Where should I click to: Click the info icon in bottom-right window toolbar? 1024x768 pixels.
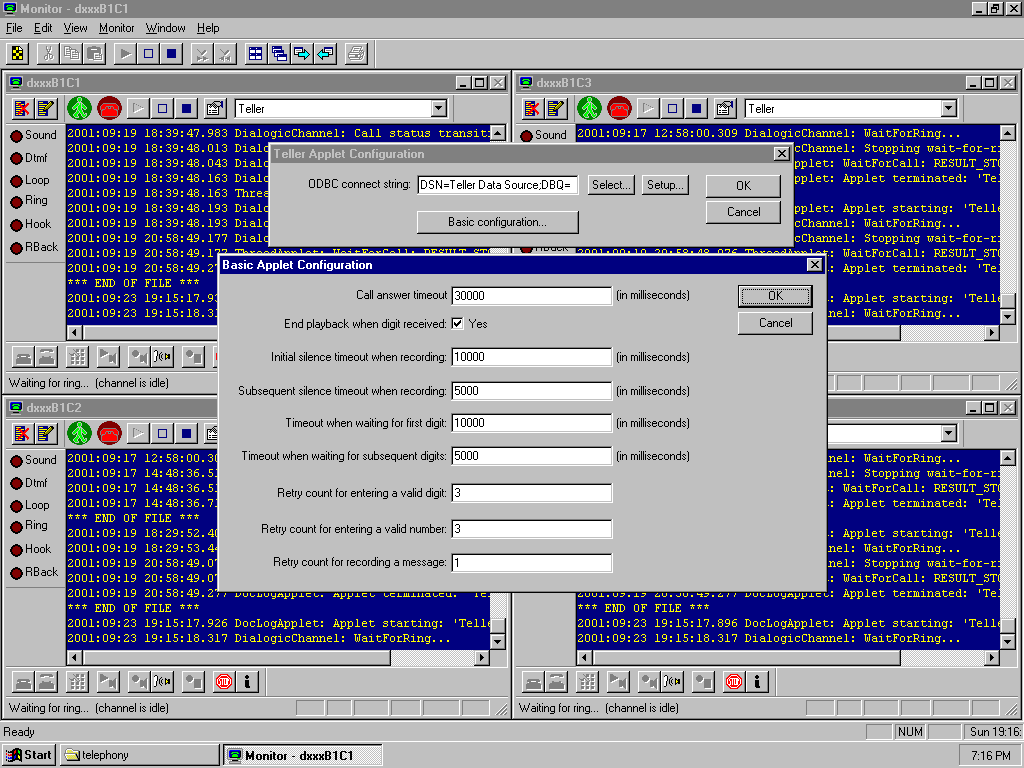[757, 682]
